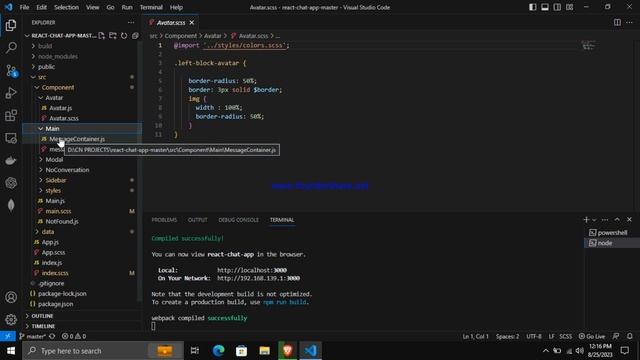Open Customize Layout options
The image size is (640, 360).
tap(569, 7)
